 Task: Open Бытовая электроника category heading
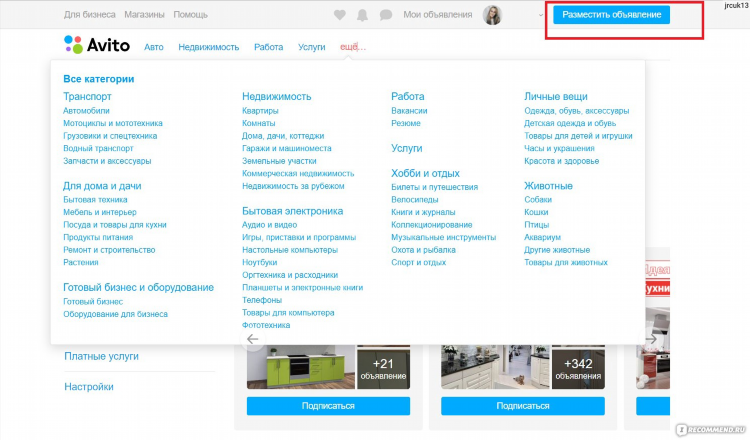click(x=292, y=211)
